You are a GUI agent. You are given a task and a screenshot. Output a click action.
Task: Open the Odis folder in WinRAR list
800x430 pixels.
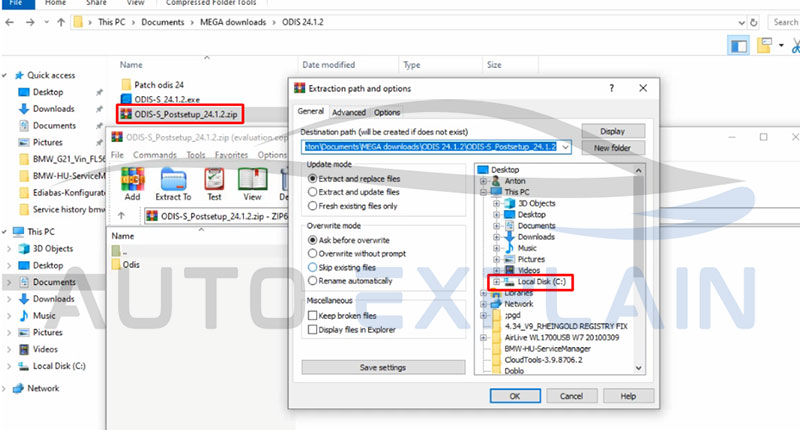(x=126, y=265)
